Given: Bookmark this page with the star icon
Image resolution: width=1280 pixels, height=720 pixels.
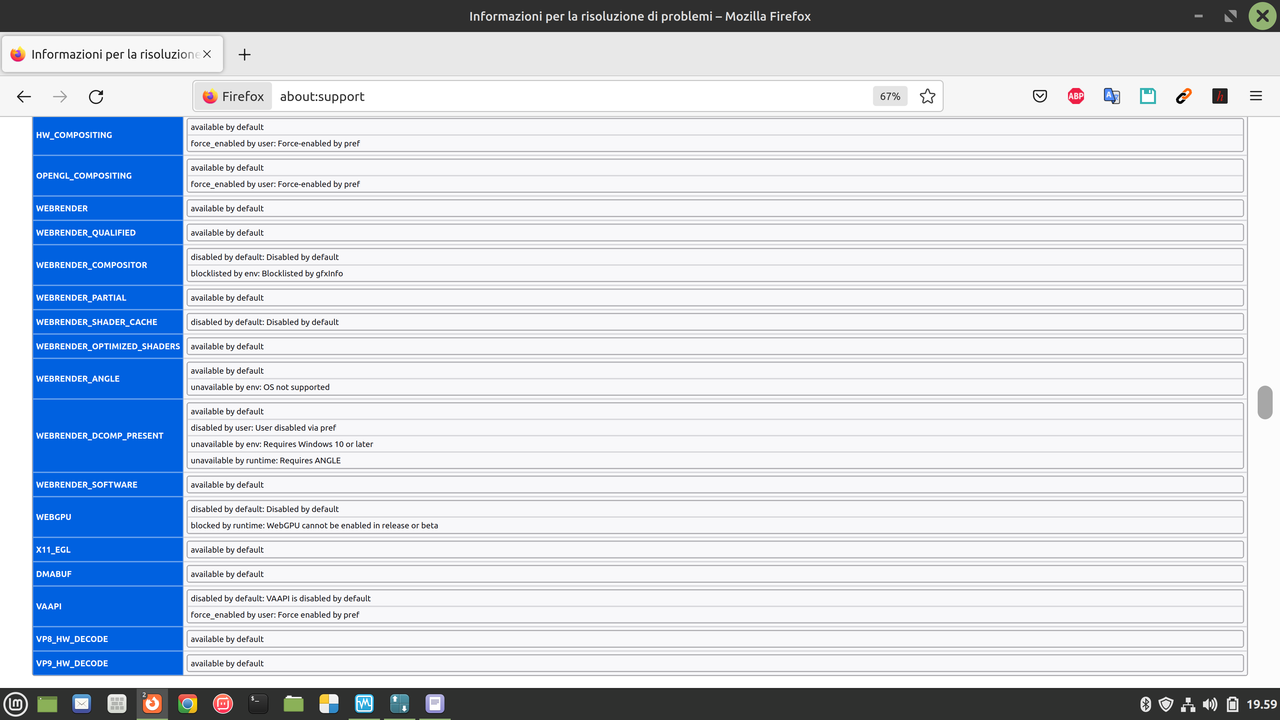Looking at the screenshot, I should pos(927,96).
